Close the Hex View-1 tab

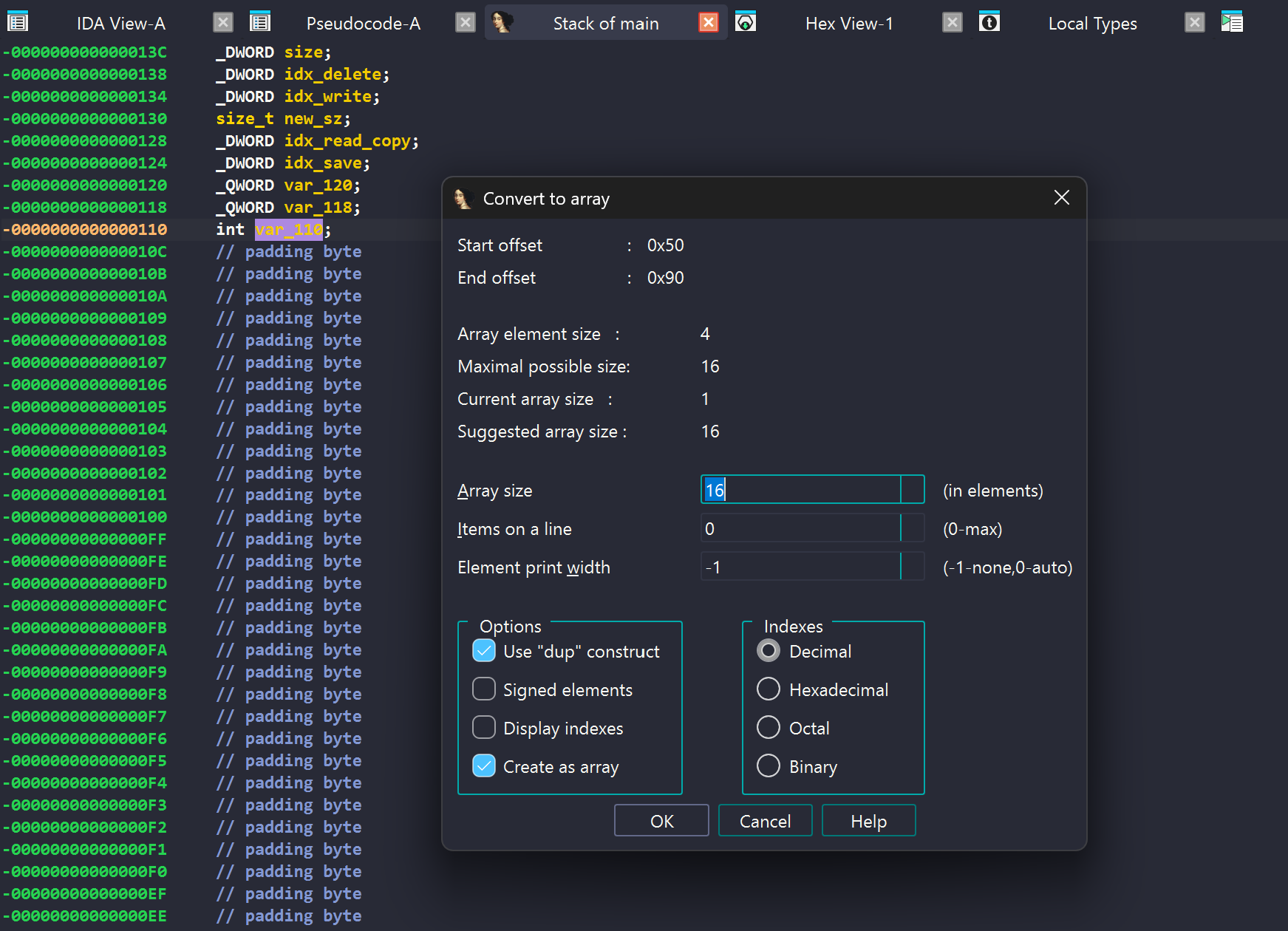(952, 23)
